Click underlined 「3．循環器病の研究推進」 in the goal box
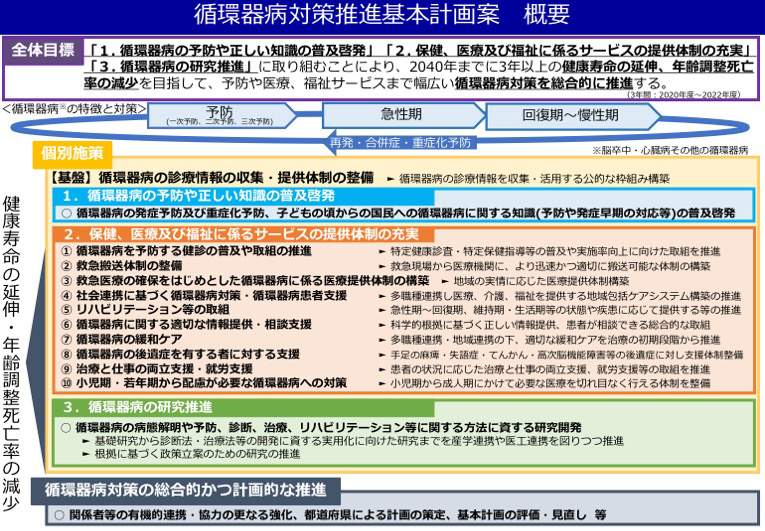Screen dimensions: 765x531 (x=170, y=66)
